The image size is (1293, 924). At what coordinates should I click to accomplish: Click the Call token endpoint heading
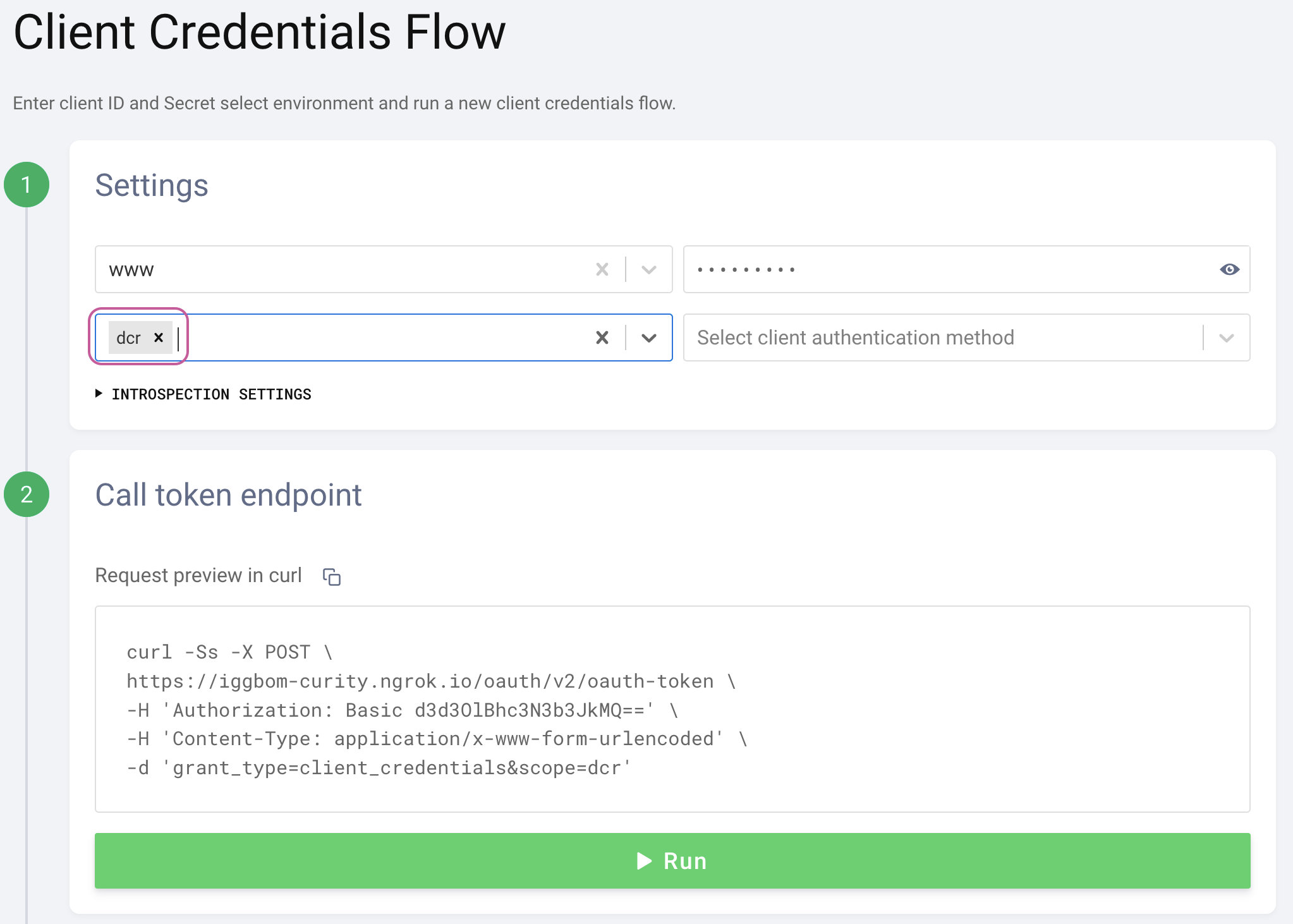pos(228,495)
